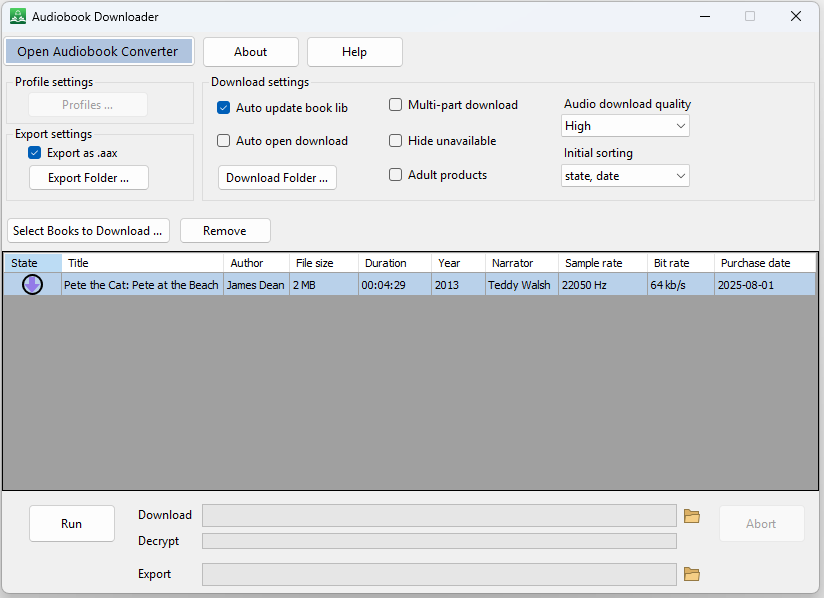Expand Audio download quality dropdown
Viewport: 824px width, 598px height.
pyautogui.click(x=625, y=126)
